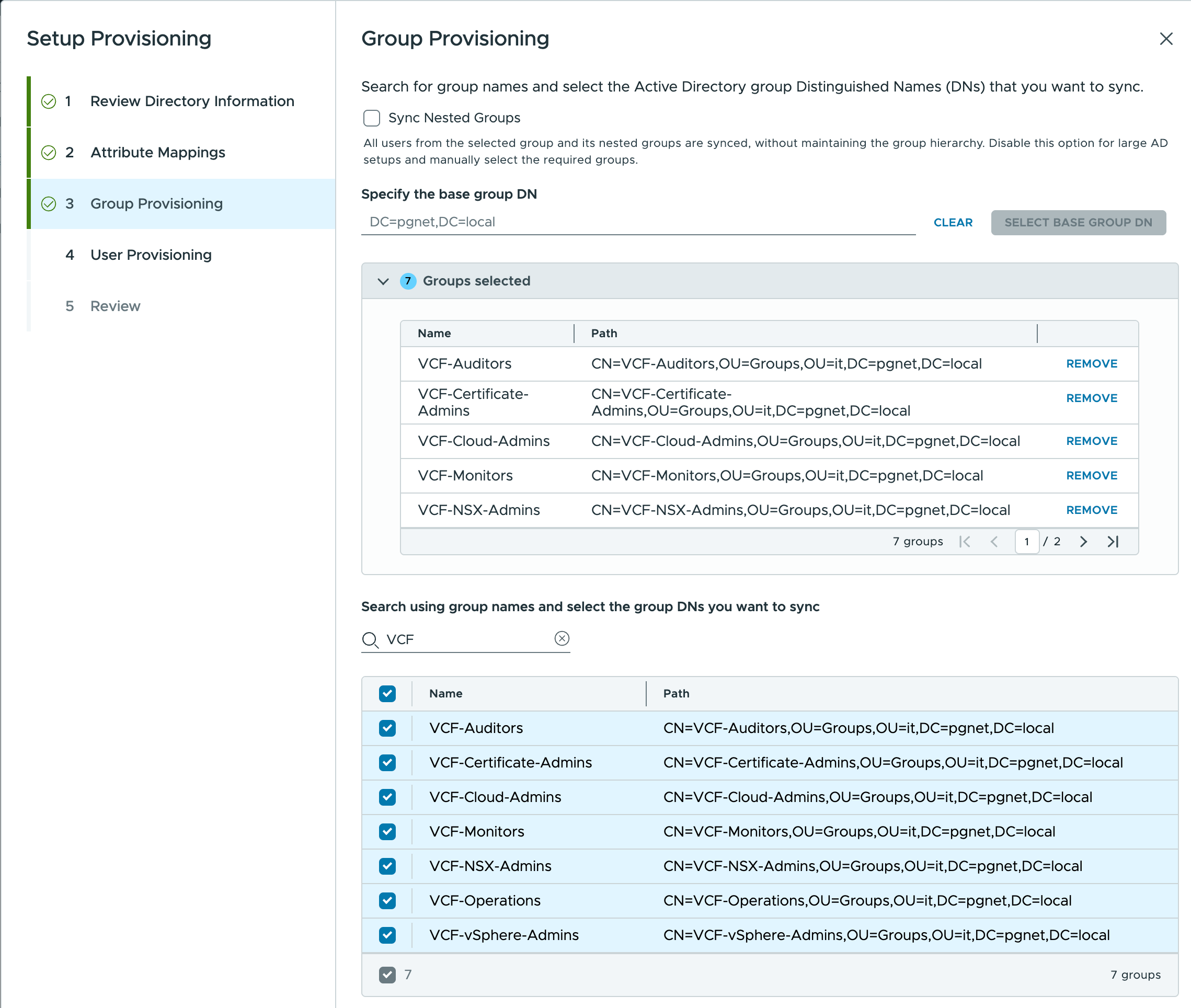Jump to last page of selected groups

1113,541
